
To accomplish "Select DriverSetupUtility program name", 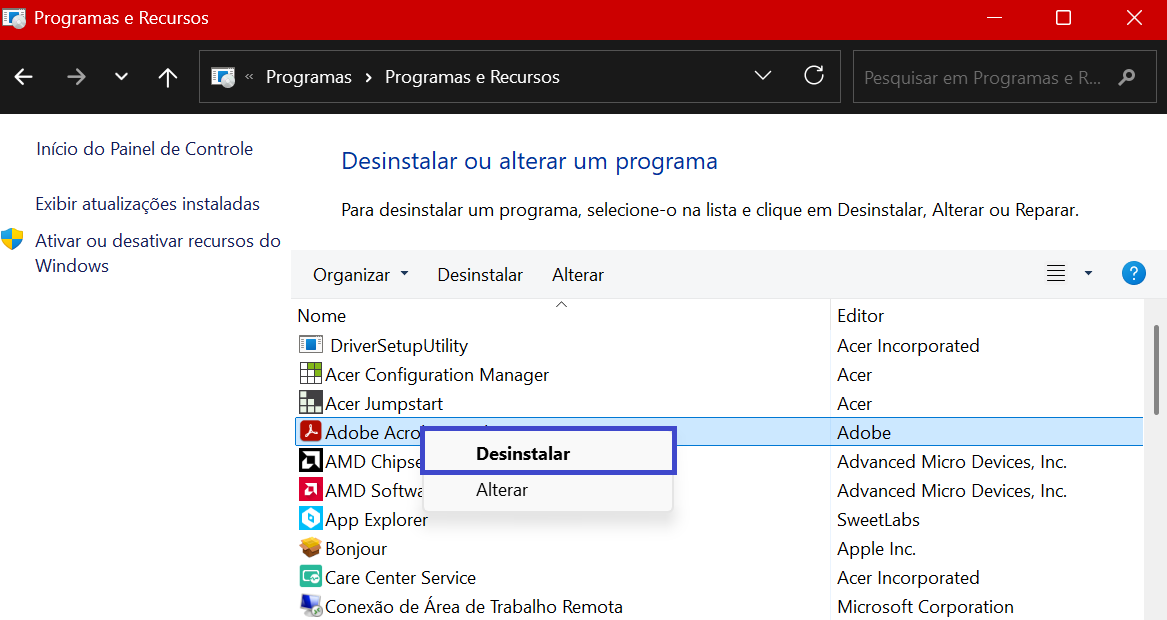I will (399, 345).
